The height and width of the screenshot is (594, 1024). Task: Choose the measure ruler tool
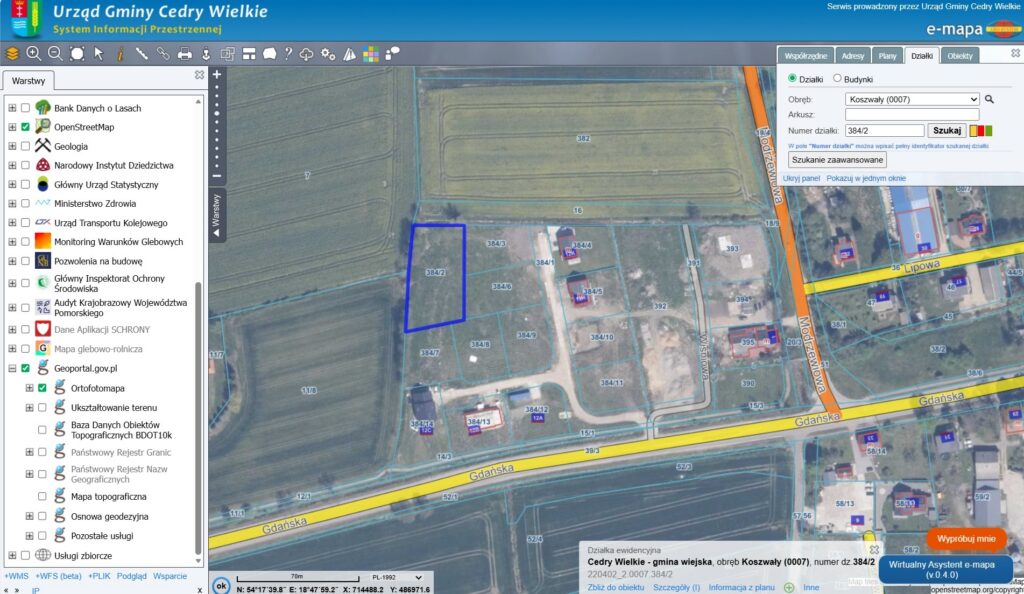coord(141,54)
